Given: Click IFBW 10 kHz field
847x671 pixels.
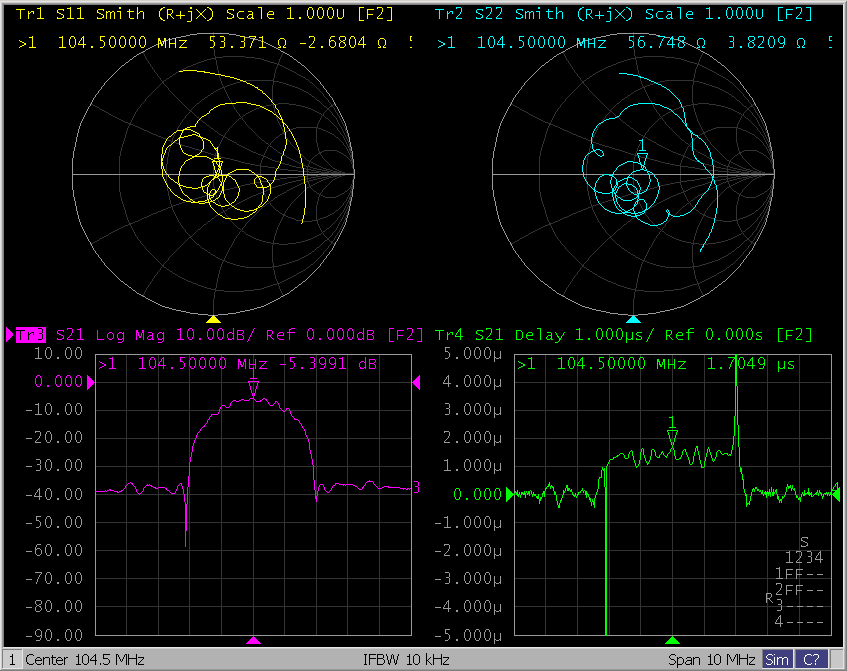Looking at the screenshot, I should click(x=406, y=660).
